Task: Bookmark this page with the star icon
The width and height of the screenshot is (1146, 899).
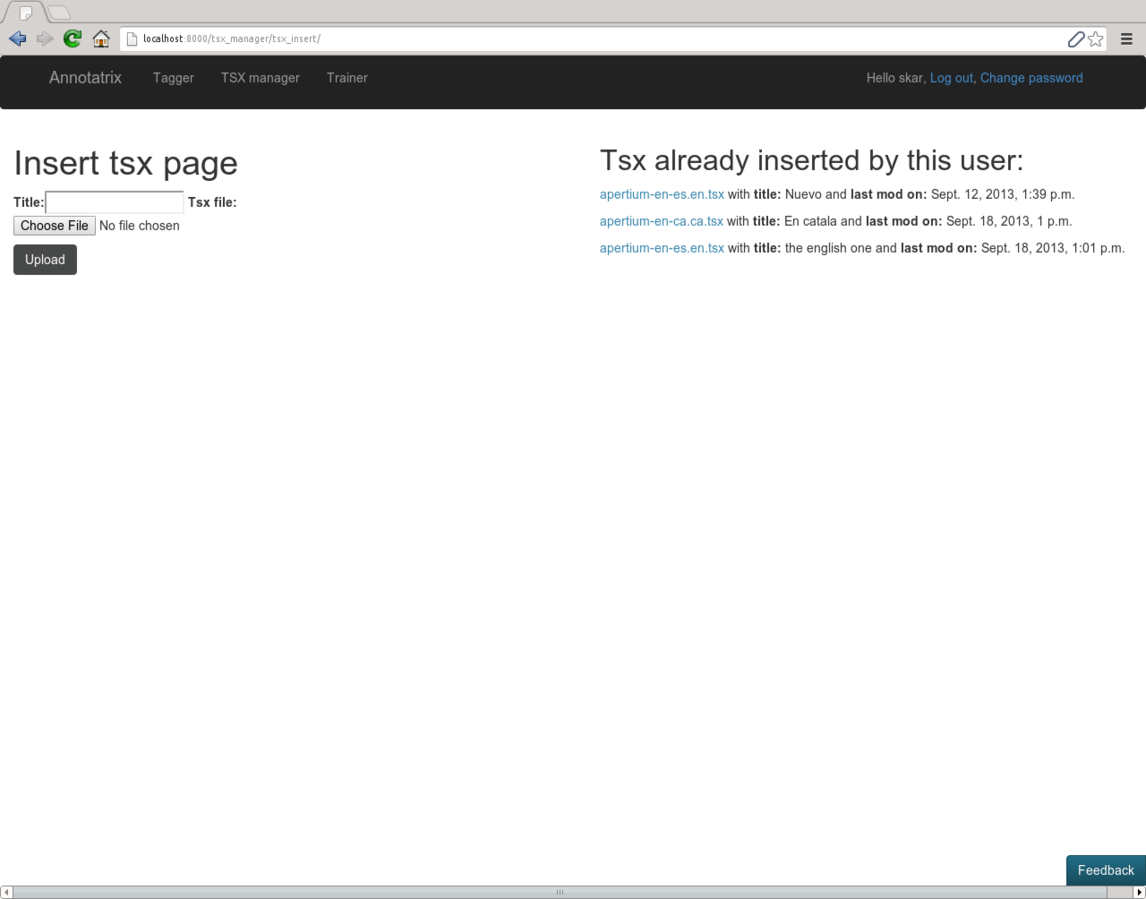Action: click(x=1096, y=39)
